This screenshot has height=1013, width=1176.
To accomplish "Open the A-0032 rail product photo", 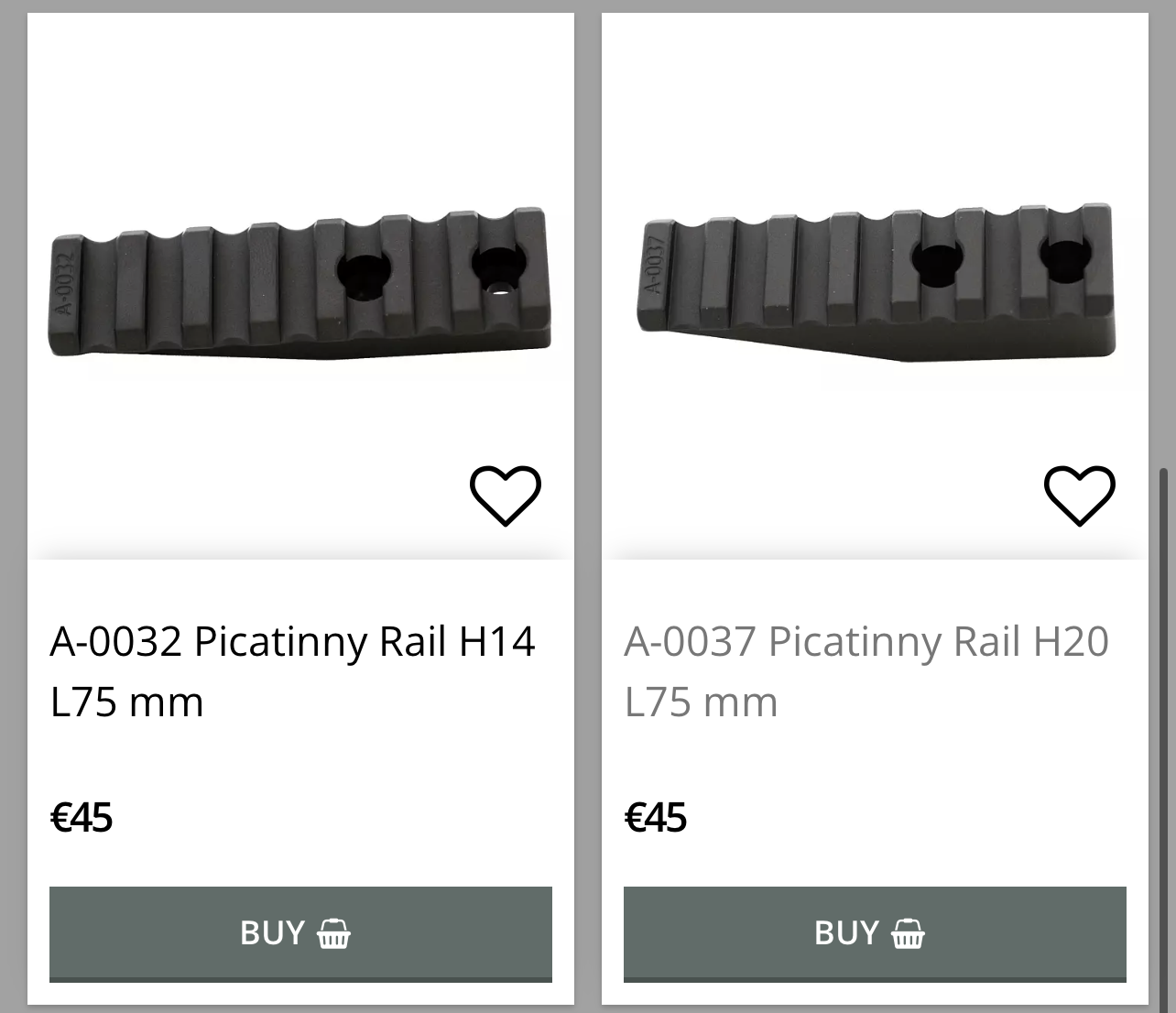I will 299,284.
